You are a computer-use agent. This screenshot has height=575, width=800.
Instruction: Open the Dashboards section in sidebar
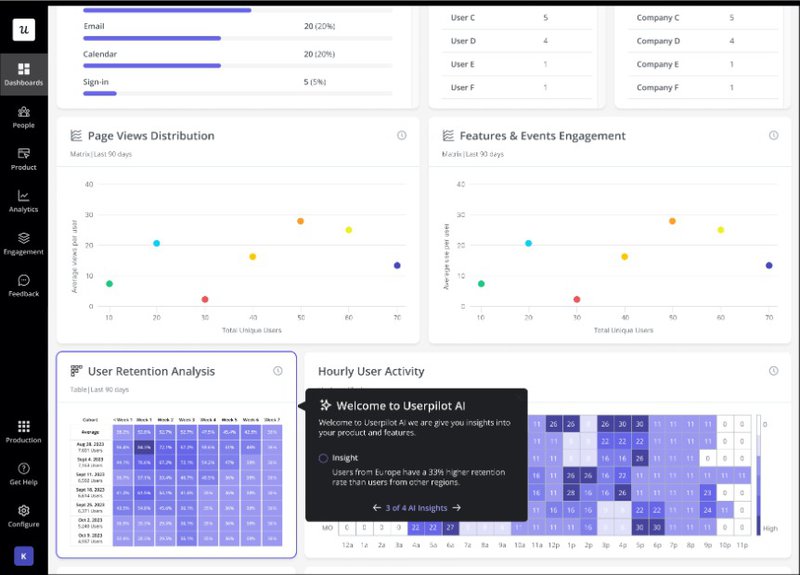[x=23, y=73]
